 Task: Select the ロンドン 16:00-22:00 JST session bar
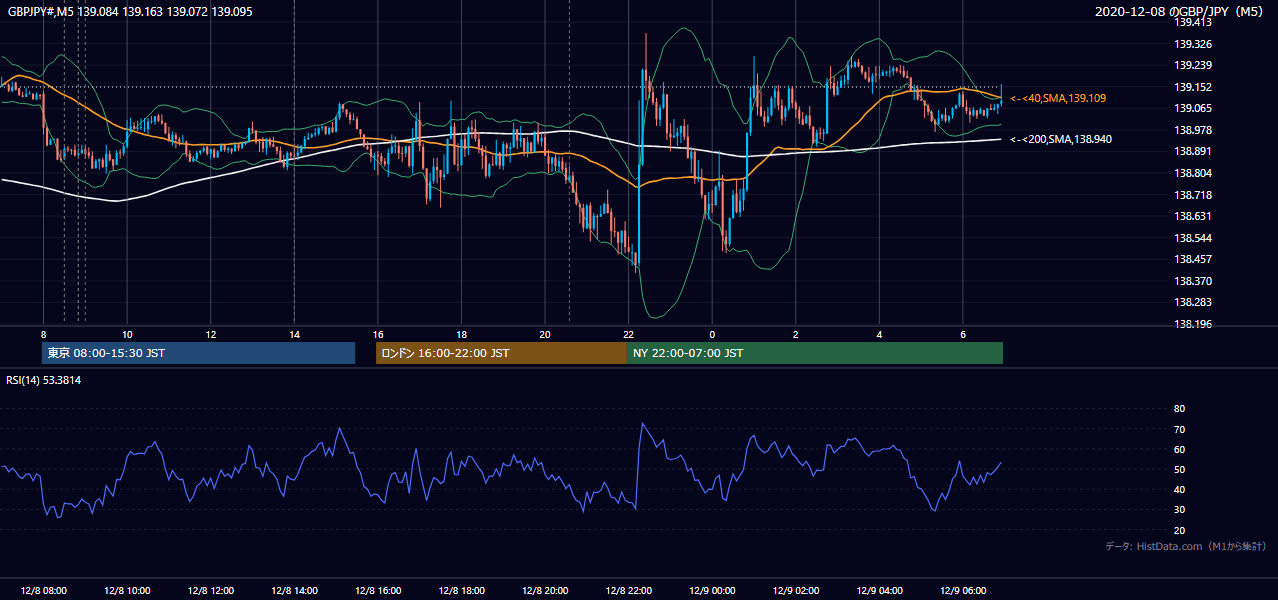pyautogui.click(x=501, y=353)
